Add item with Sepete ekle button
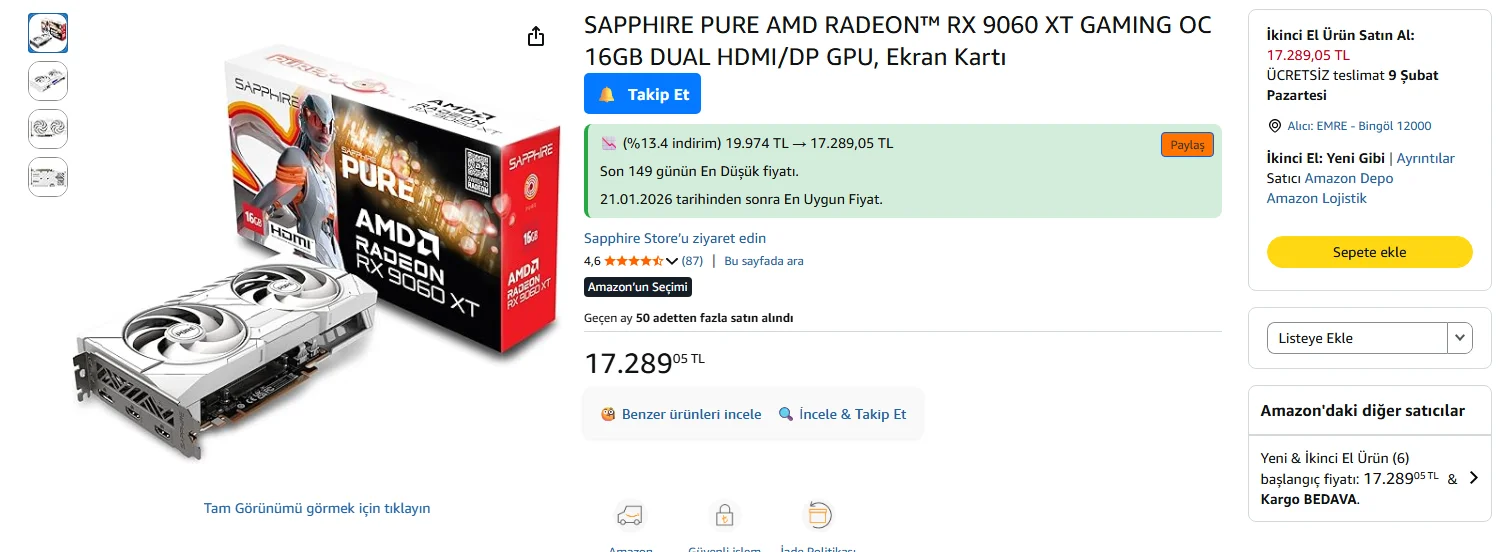The height and width of the screenshot is (552, 1504). [1369, 252]
